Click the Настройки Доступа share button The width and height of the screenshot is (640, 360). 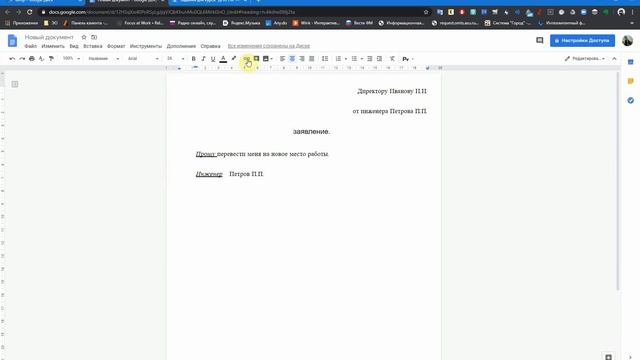point(582,40)
